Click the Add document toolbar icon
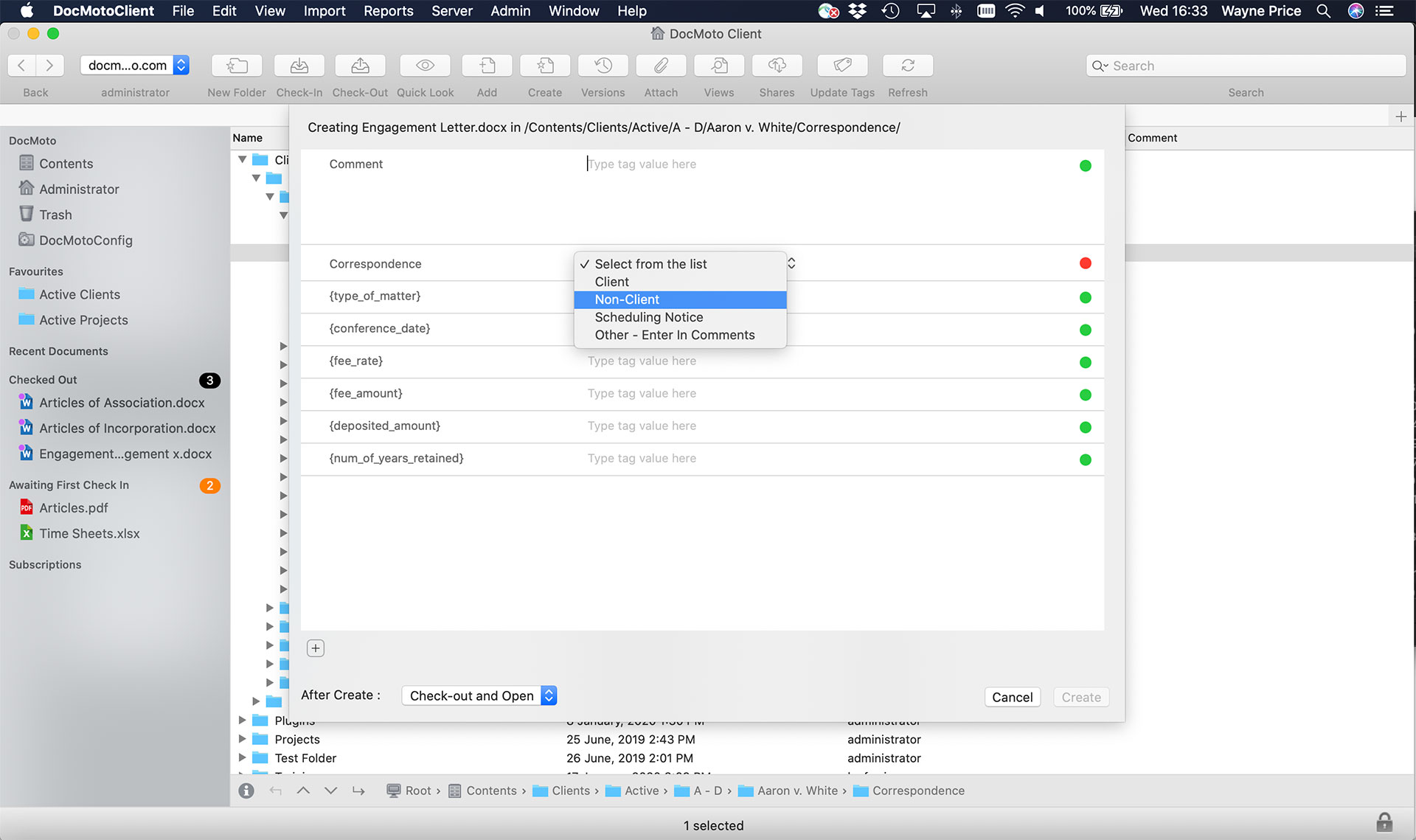The width and height of the screenshot is (1416, 840). point(487,66)
